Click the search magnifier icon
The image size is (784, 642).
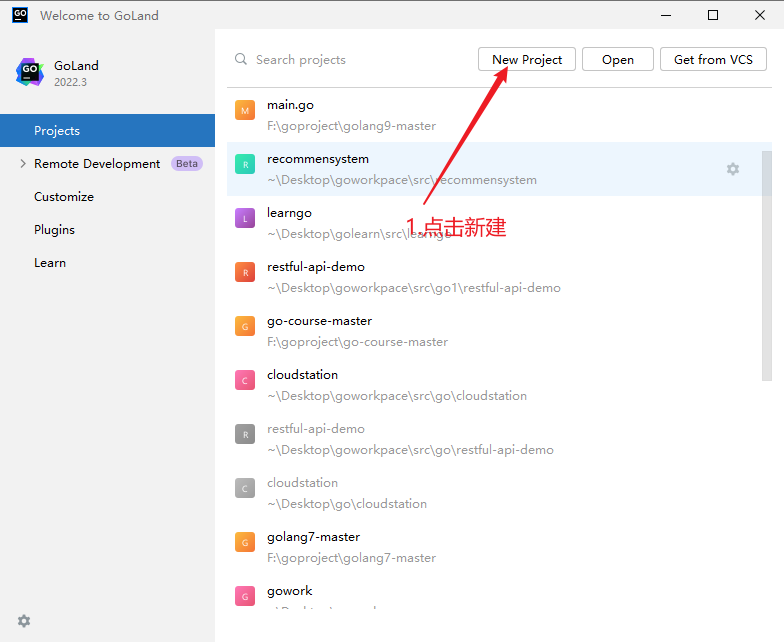coord(241,59)
